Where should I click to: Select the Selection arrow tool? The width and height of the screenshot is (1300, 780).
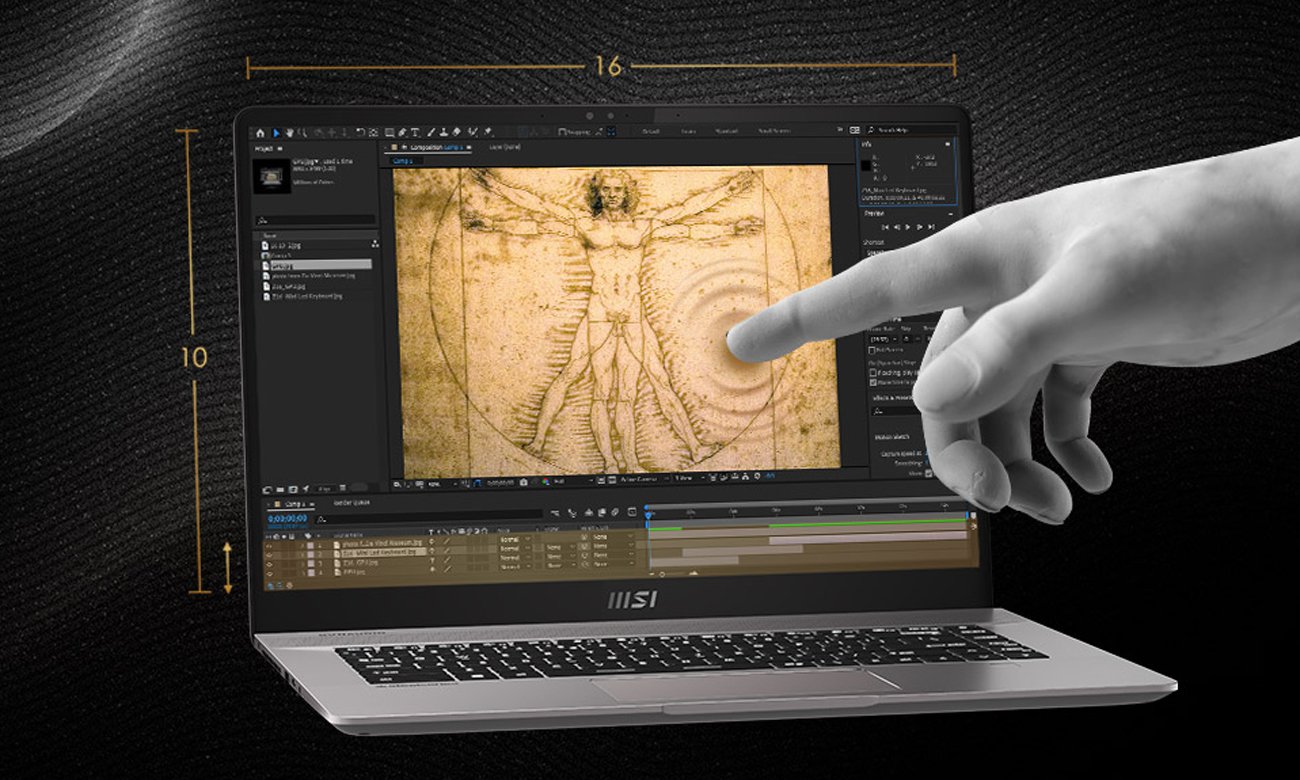click(x=276, y=132)
